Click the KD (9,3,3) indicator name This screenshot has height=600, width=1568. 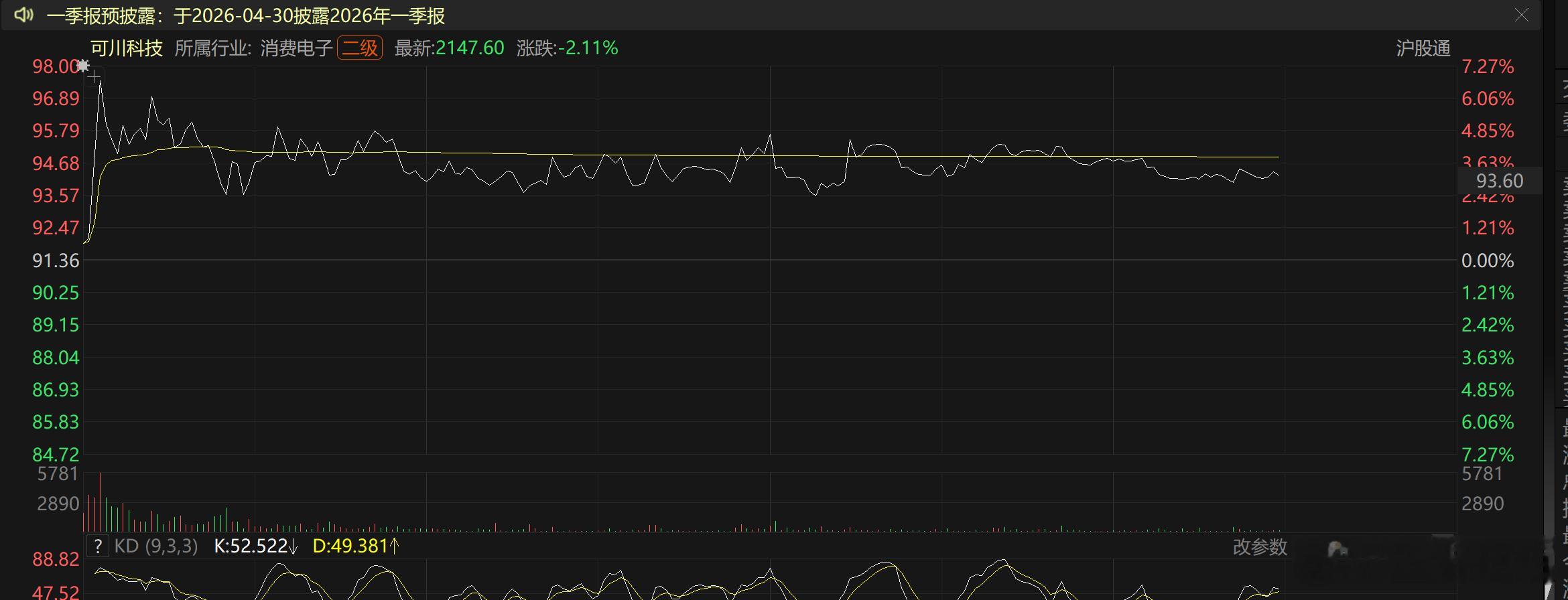pos(156,546)
